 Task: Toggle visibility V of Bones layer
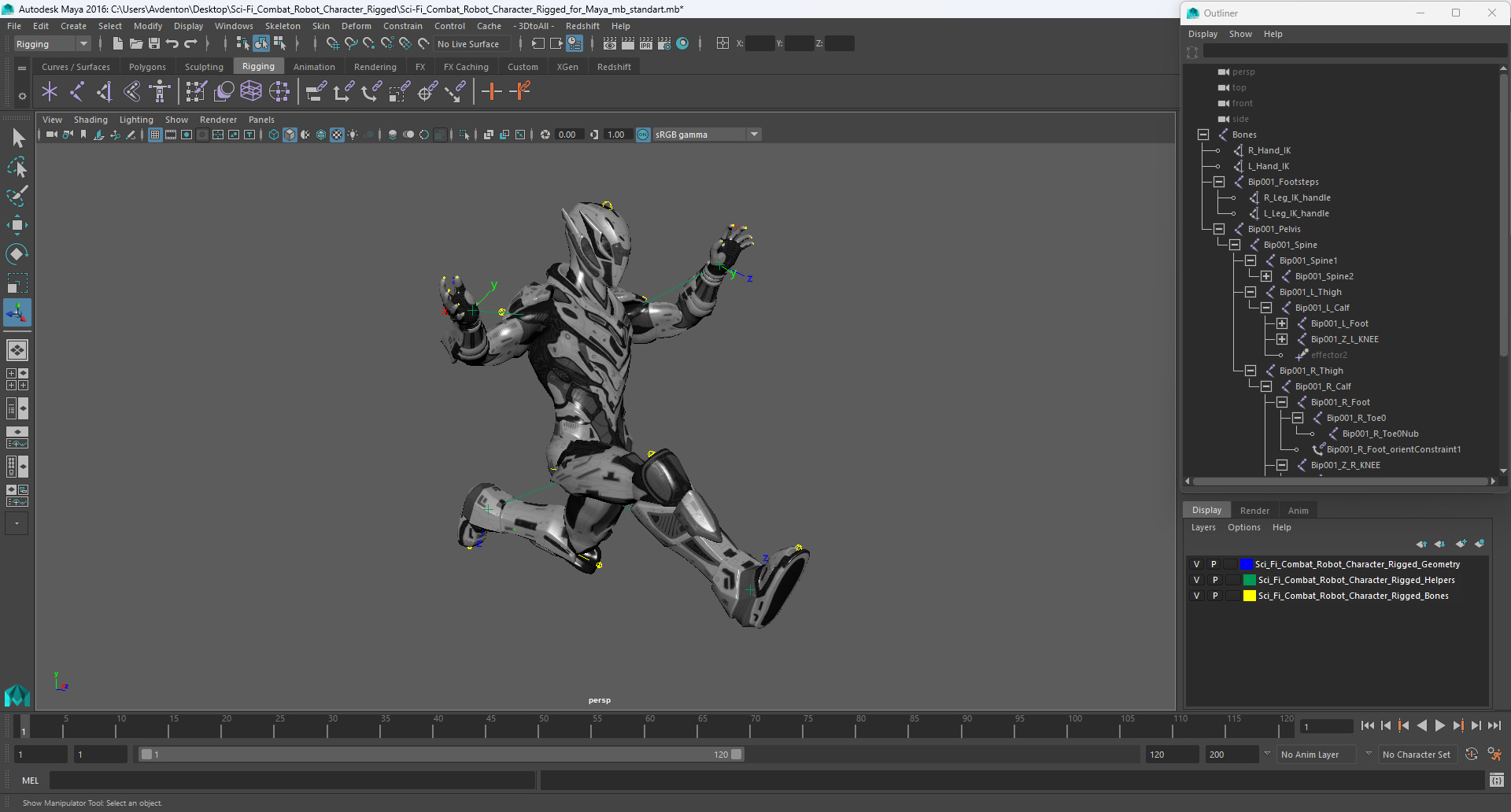[1196, 596]
